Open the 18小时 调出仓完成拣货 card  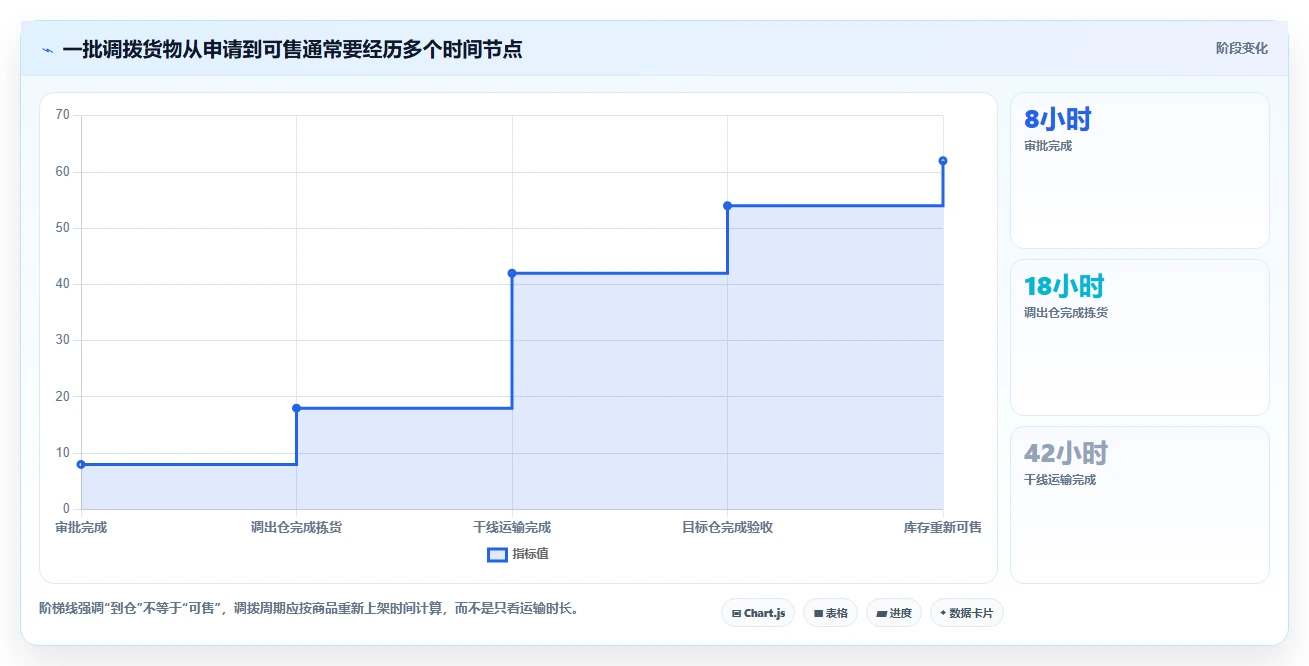1140,337
